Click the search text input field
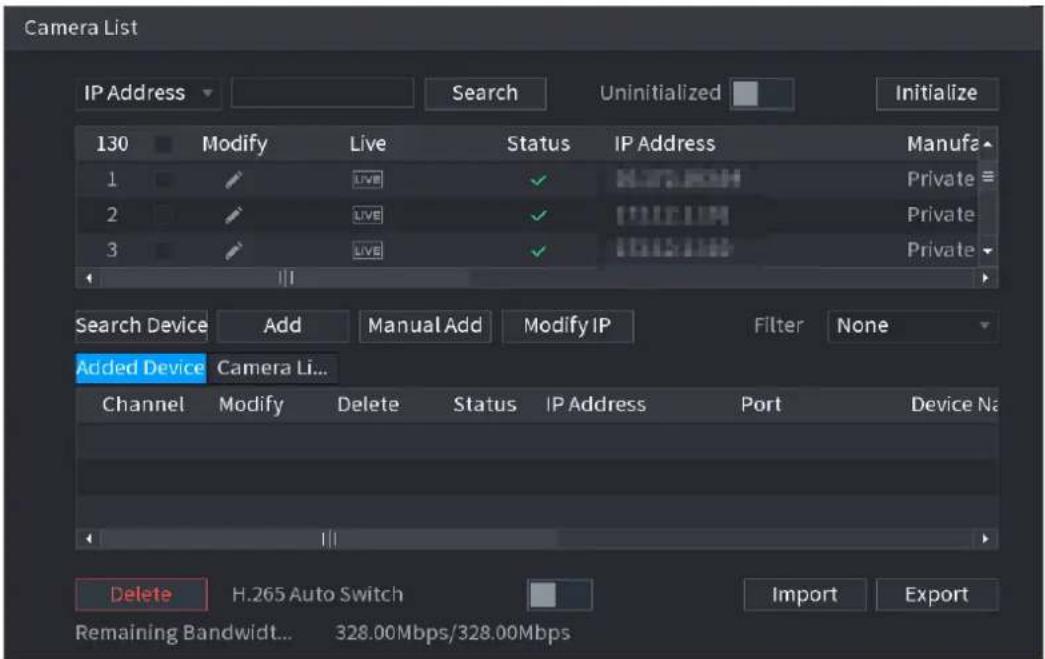 click(x=322, y=93)
